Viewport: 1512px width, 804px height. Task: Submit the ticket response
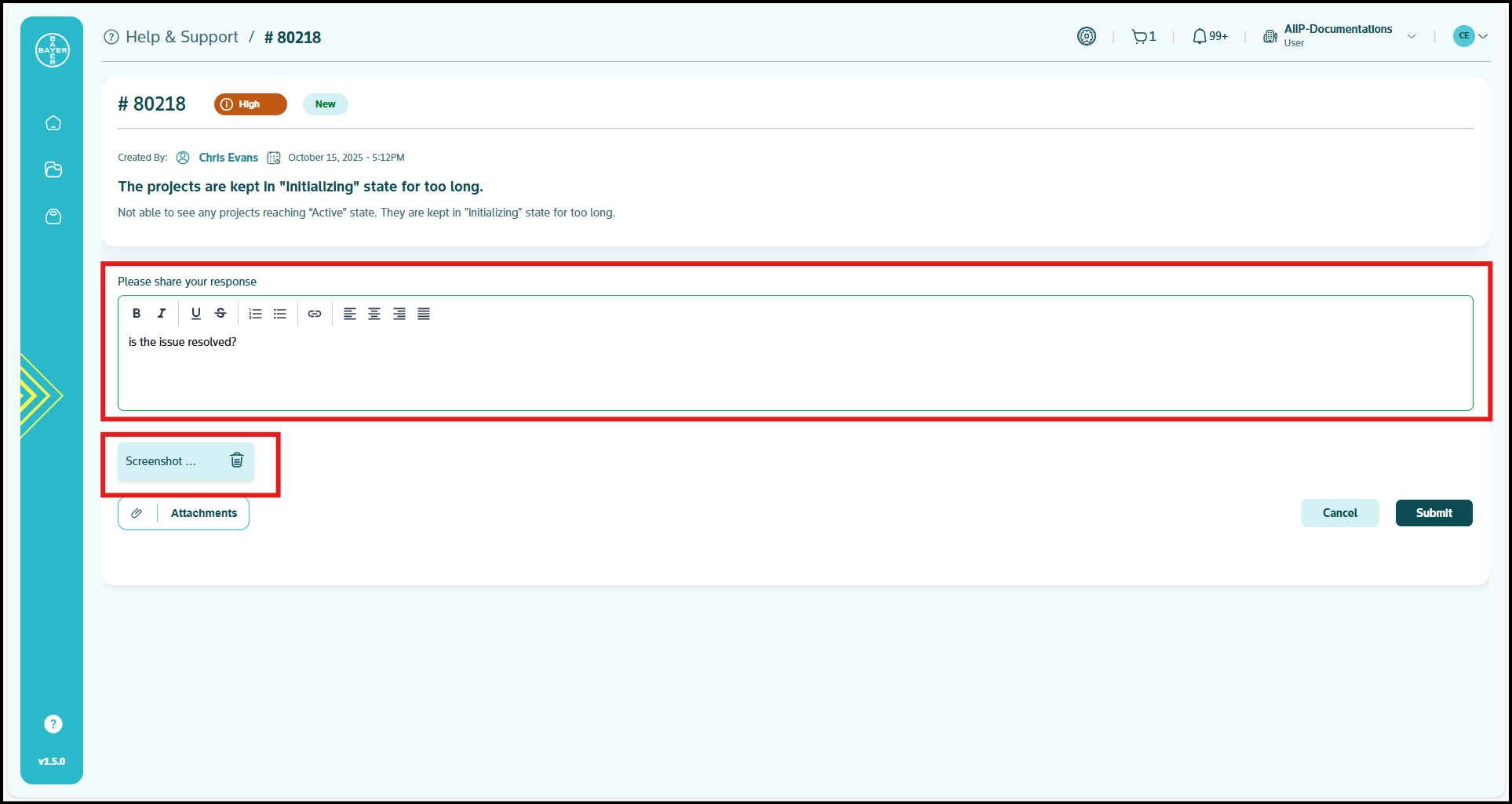click(1433, 512)
